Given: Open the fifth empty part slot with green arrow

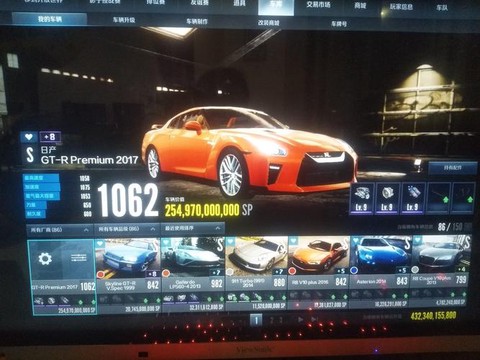Looking at the screenshot, I should [x=463, y=198].
